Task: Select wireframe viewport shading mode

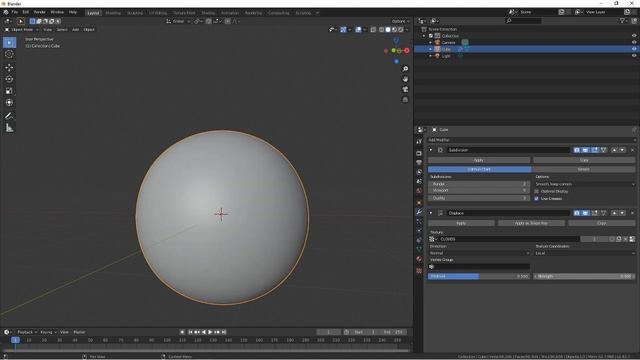Action: 381,29
